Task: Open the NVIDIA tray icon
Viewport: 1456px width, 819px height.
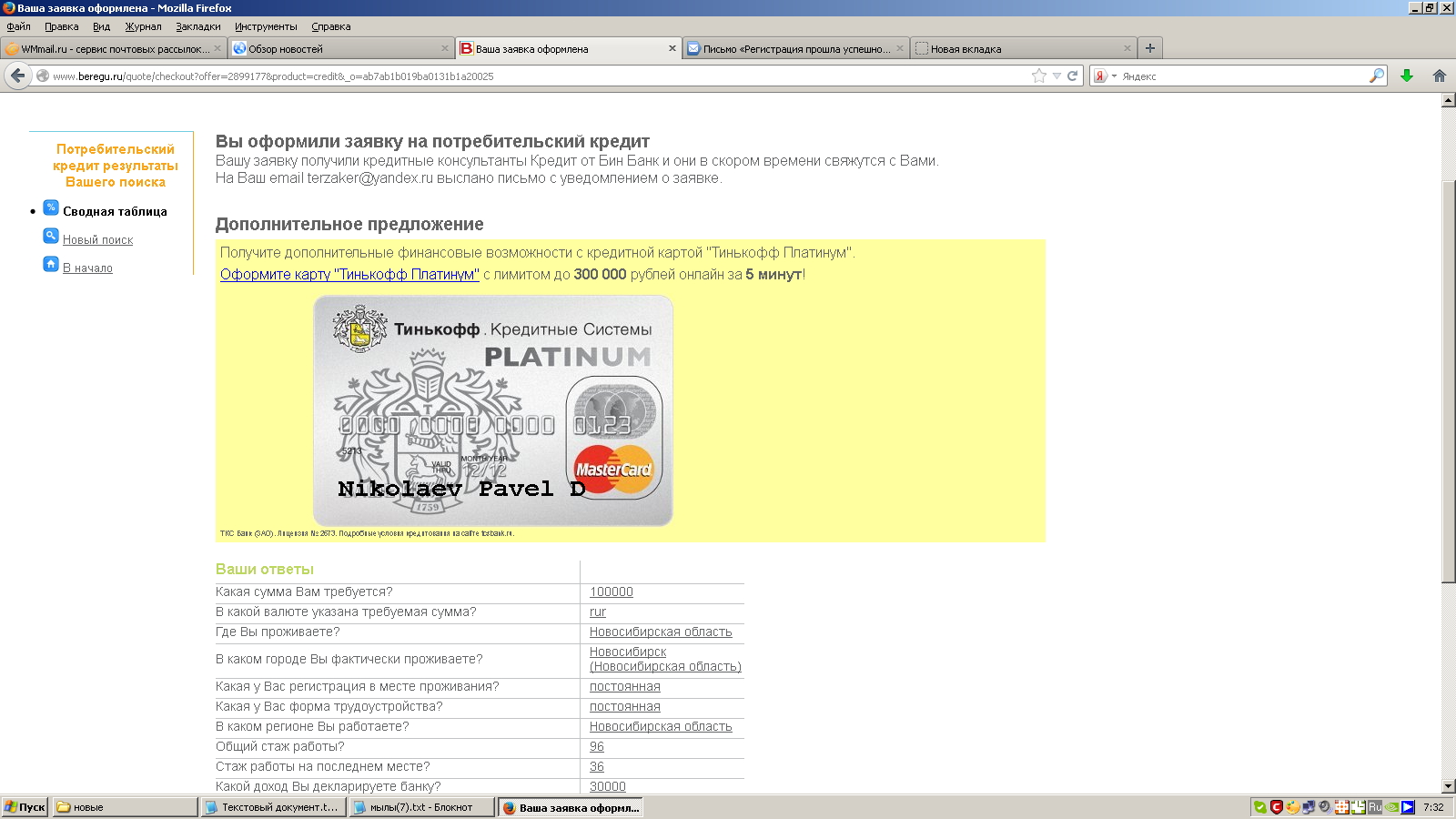Action: 1391,807
